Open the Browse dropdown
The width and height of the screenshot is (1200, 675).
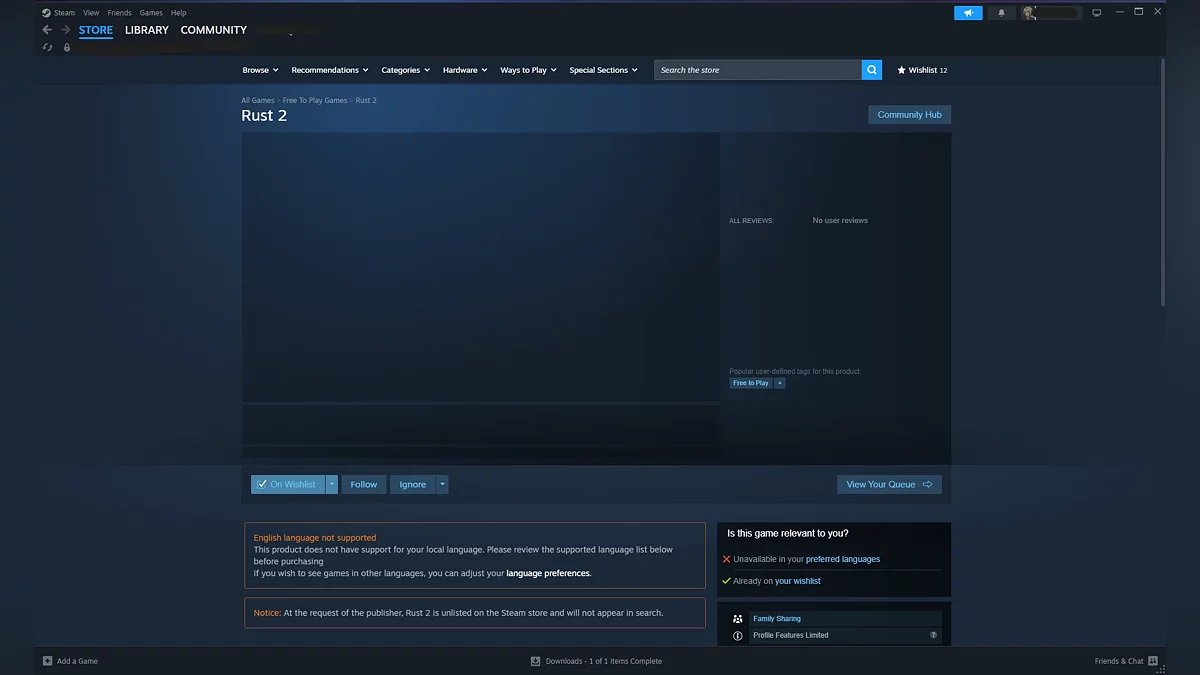point(259,69)
